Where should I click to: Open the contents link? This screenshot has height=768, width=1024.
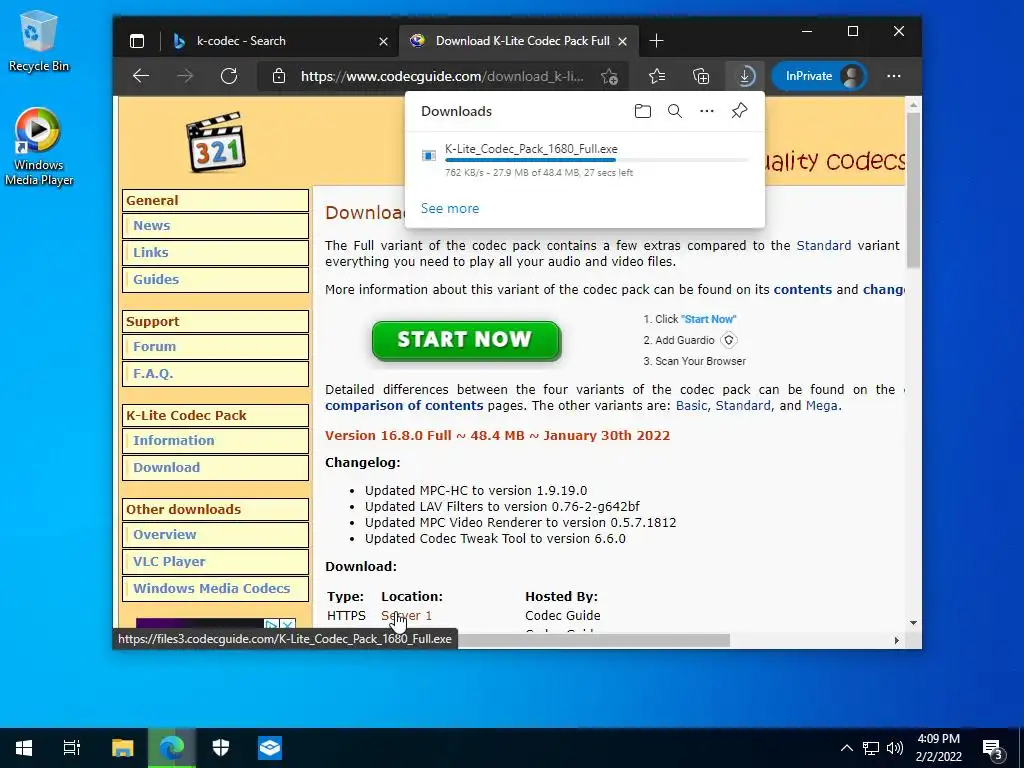tap(803, 289)
